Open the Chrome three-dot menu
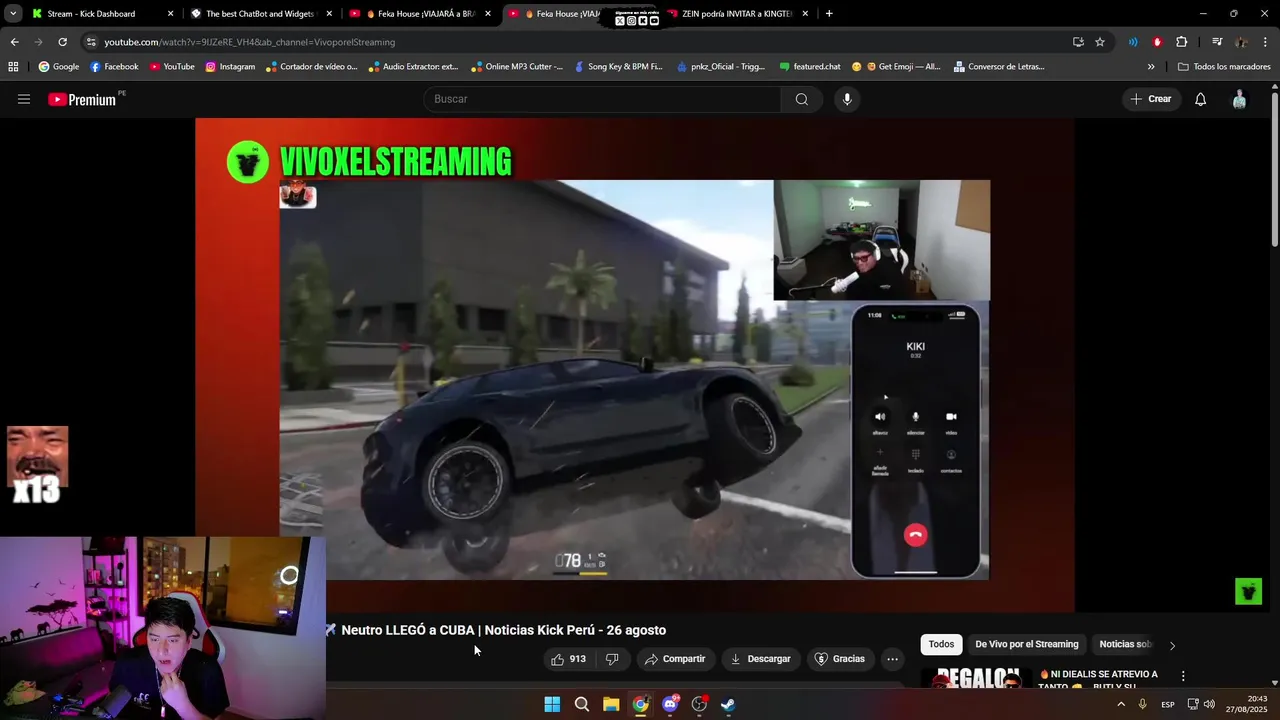Screen dimensions: 1280x720 [1266, 42]
